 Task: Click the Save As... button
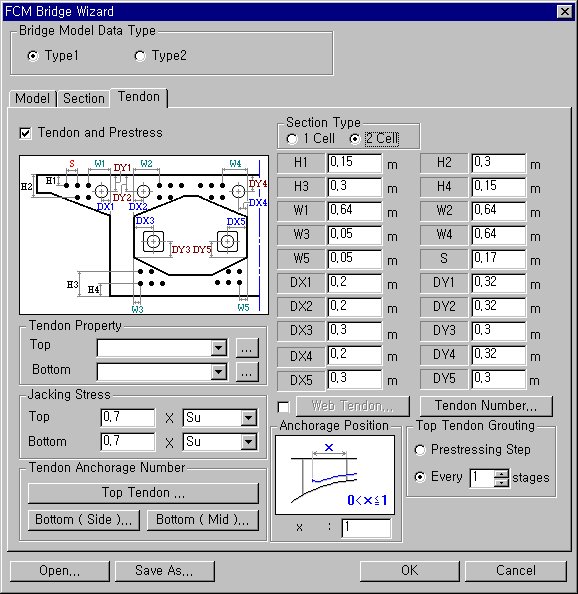[x=164, y=571]
